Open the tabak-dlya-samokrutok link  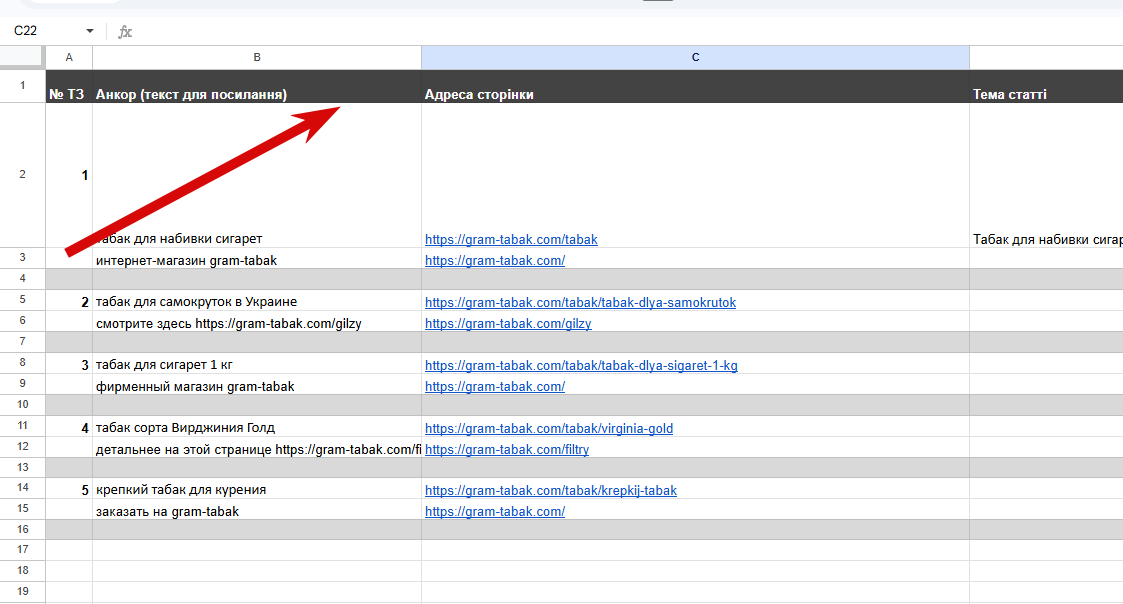580,302
